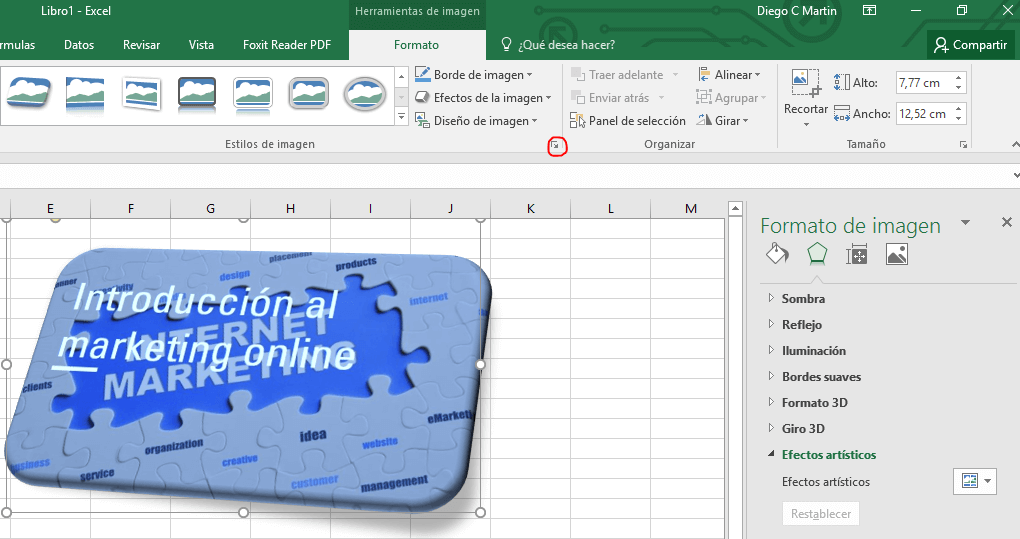Click the Alinear align icon
This screenshot has height=539, width=1020.
(704, 74)
